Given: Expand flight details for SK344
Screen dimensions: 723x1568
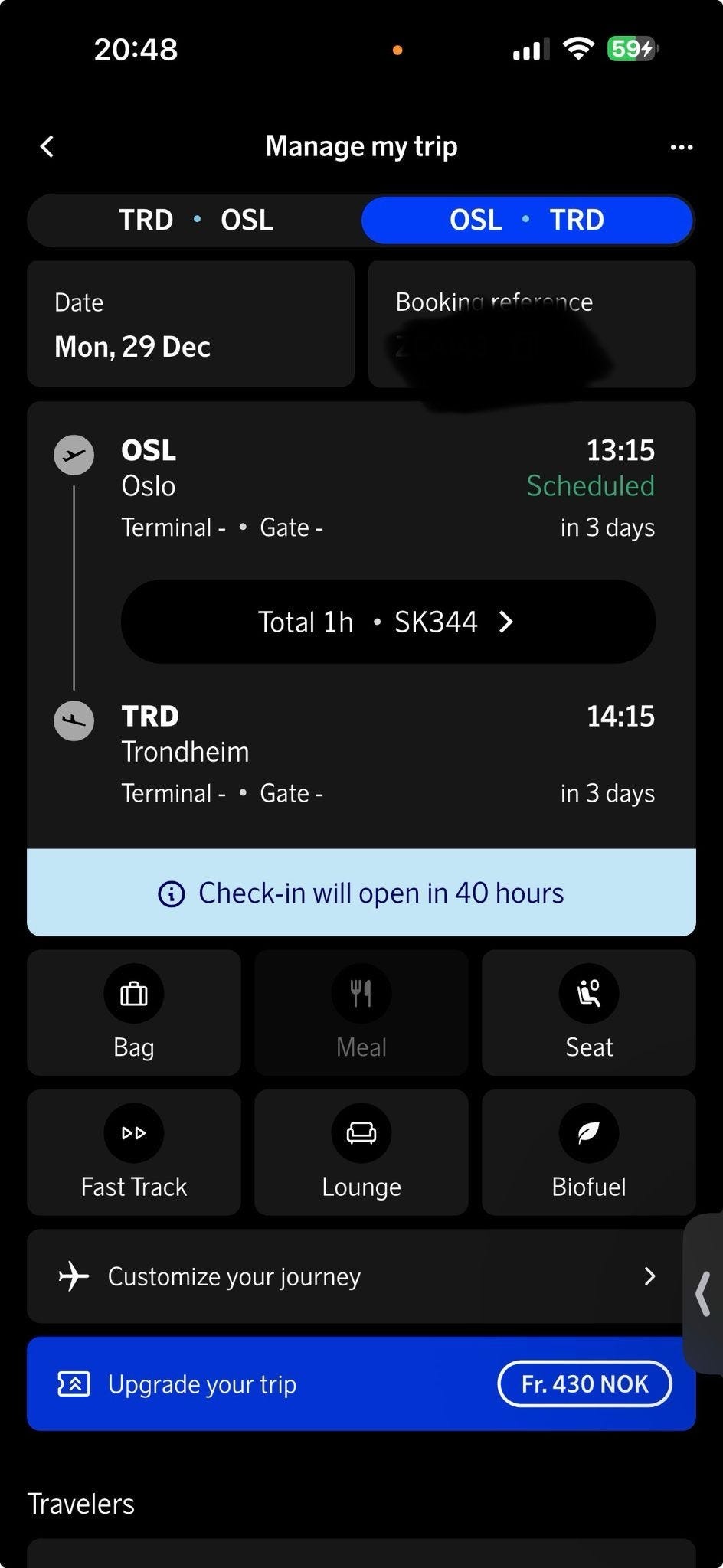Looking at the screenshot, I should click(x=388, y=622).
